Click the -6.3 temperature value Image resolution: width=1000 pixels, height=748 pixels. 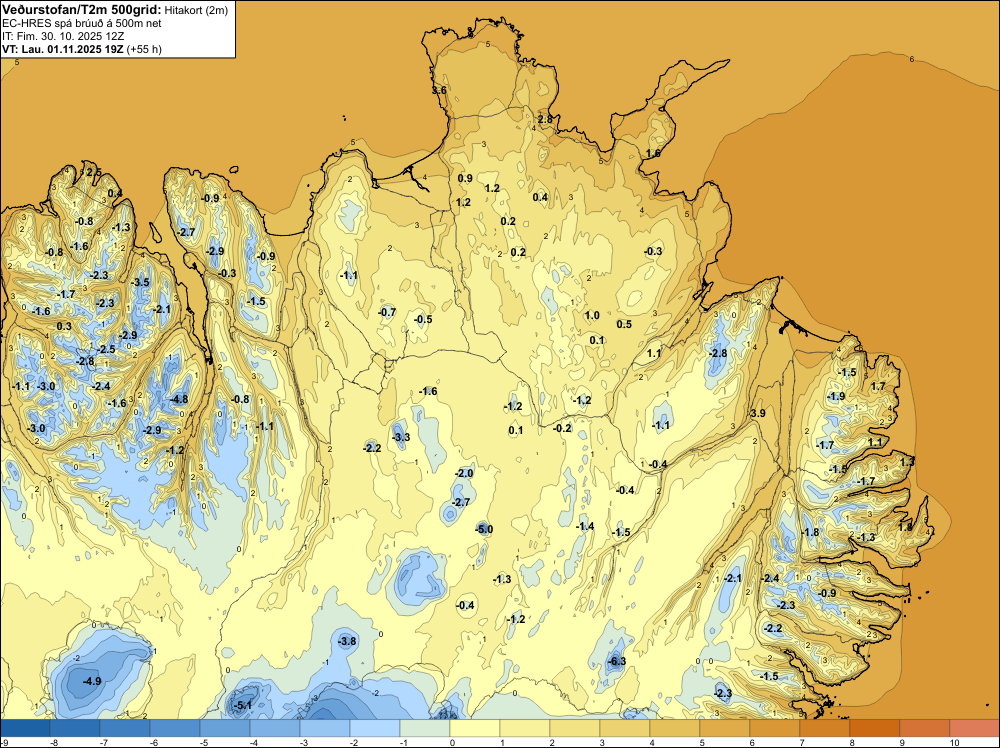point(617,661)
